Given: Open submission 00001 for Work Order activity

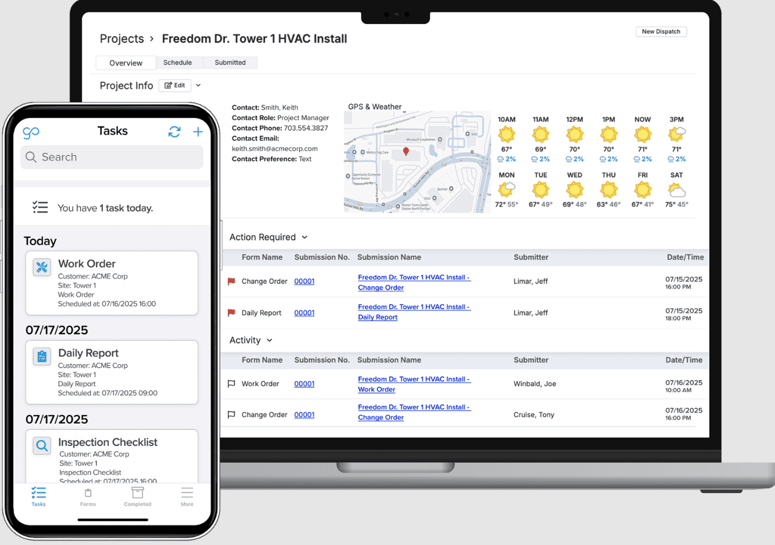Looking at the screenshot, I should click(x=304, y=383).
